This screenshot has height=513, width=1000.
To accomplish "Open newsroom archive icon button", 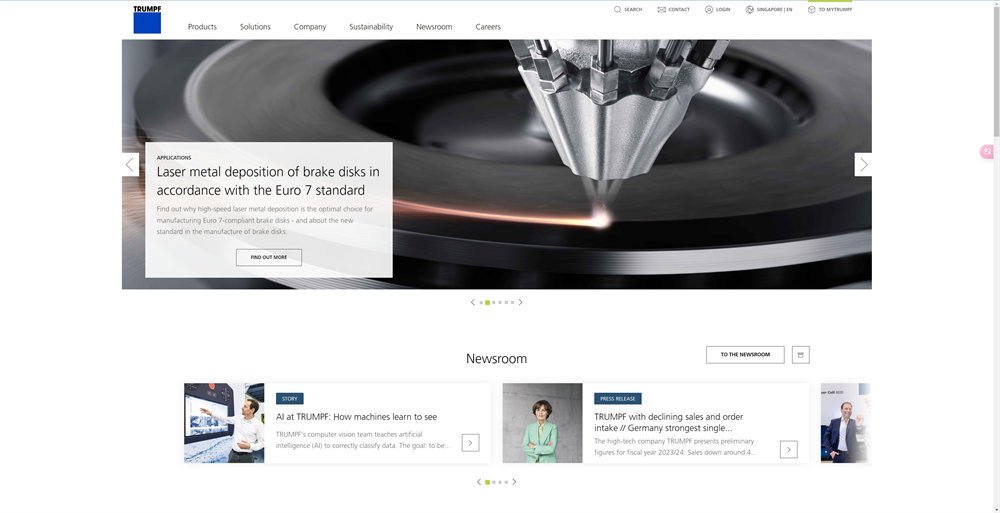I will pos(800,355).
